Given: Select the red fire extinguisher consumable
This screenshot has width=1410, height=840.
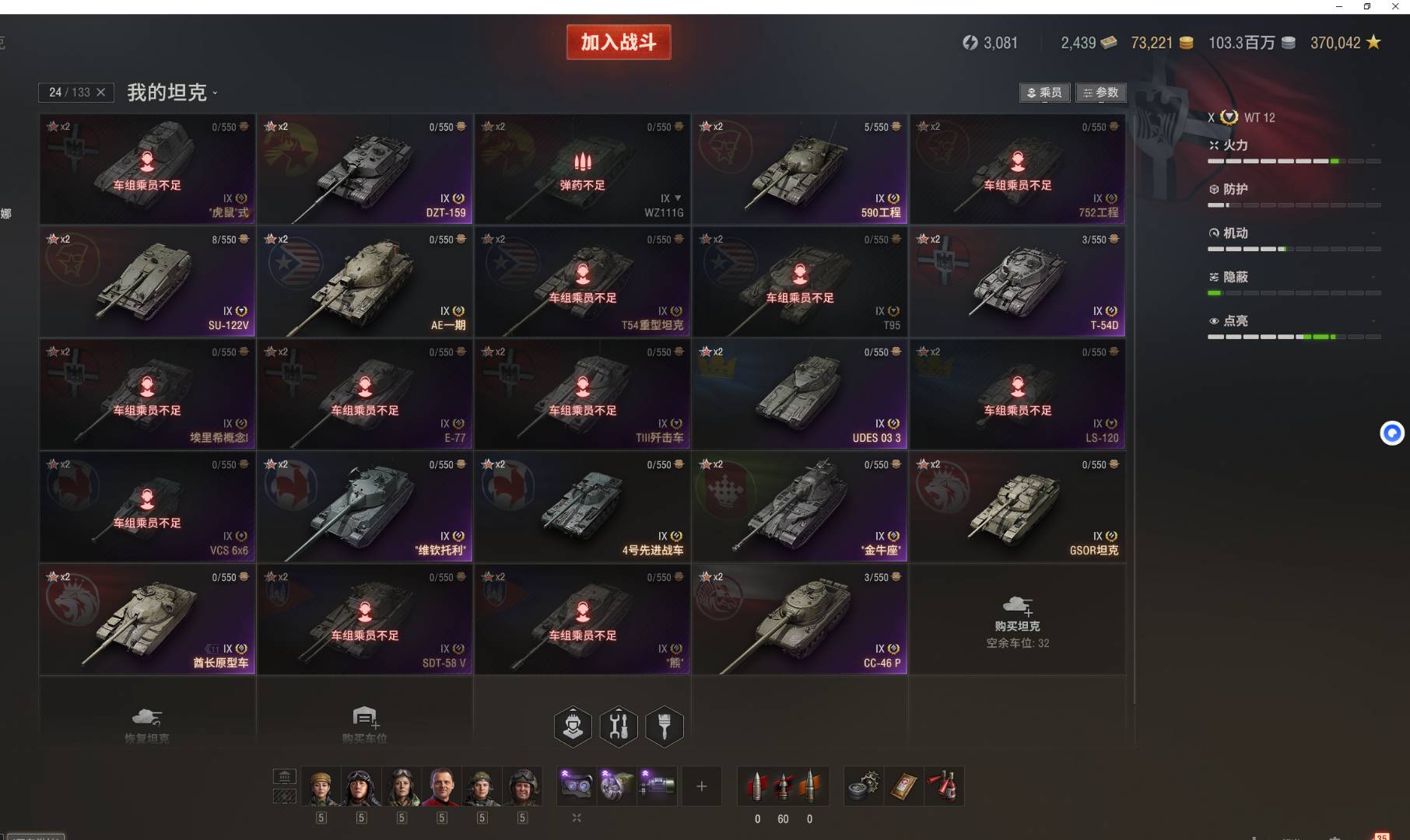Looking at the screenshot, I should pos(944,786).
